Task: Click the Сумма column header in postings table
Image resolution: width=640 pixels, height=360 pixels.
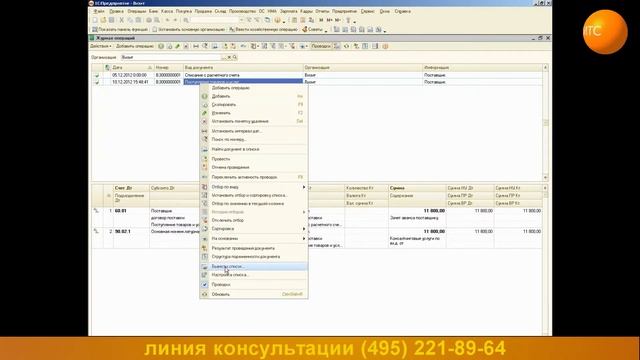Action: point(417,188)
